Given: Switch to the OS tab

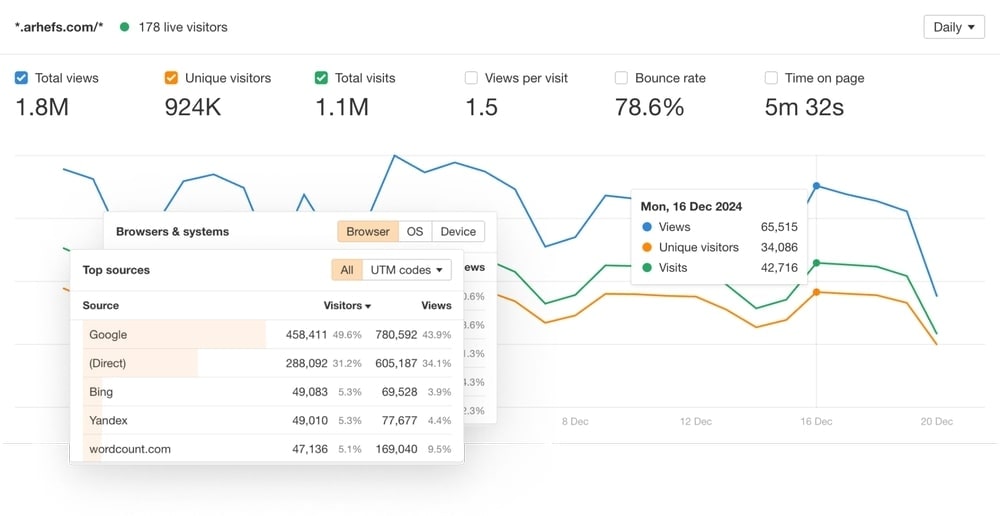Looking at the screenshot, I should (415, 232).
